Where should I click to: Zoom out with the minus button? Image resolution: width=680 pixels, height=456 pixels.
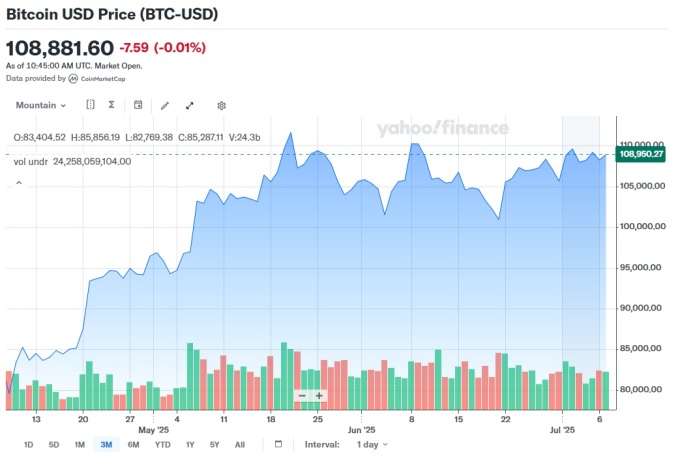coord(302,396)
